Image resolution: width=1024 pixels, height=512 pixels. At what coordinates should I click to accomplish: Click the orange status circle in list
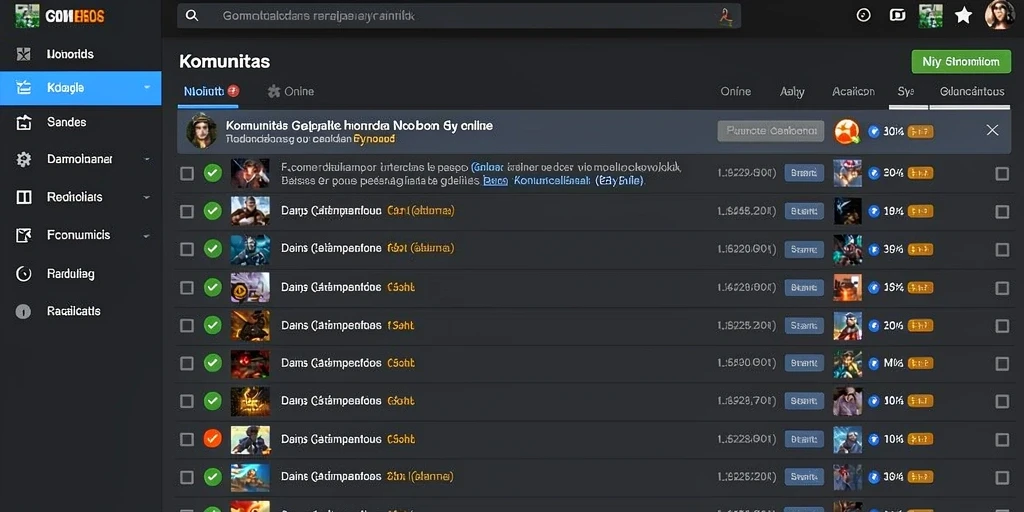[212, 438]
